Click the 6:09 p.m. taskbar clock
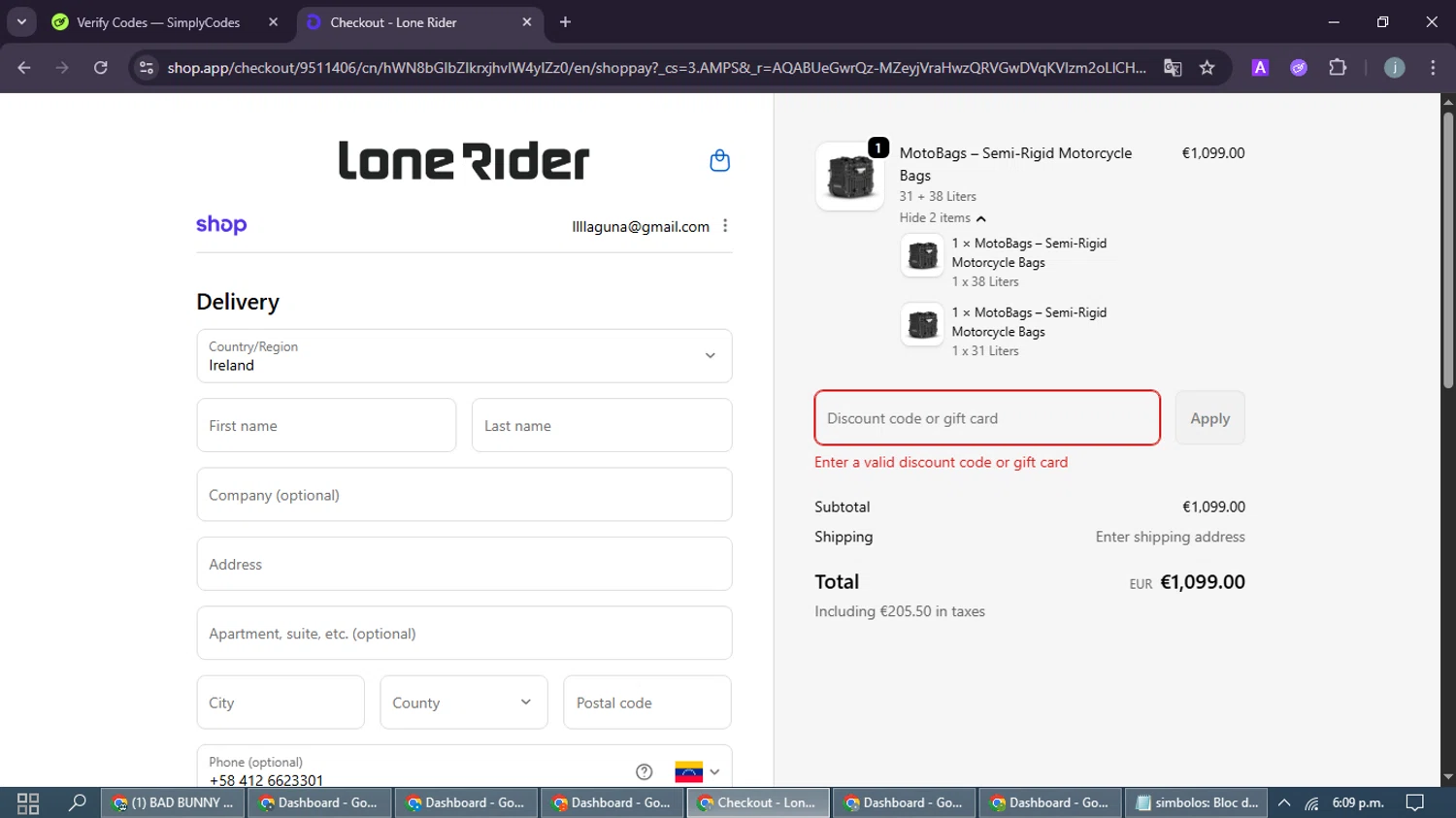Image resolution: width=1456 pixels, height=818 pixels. 1358,803
